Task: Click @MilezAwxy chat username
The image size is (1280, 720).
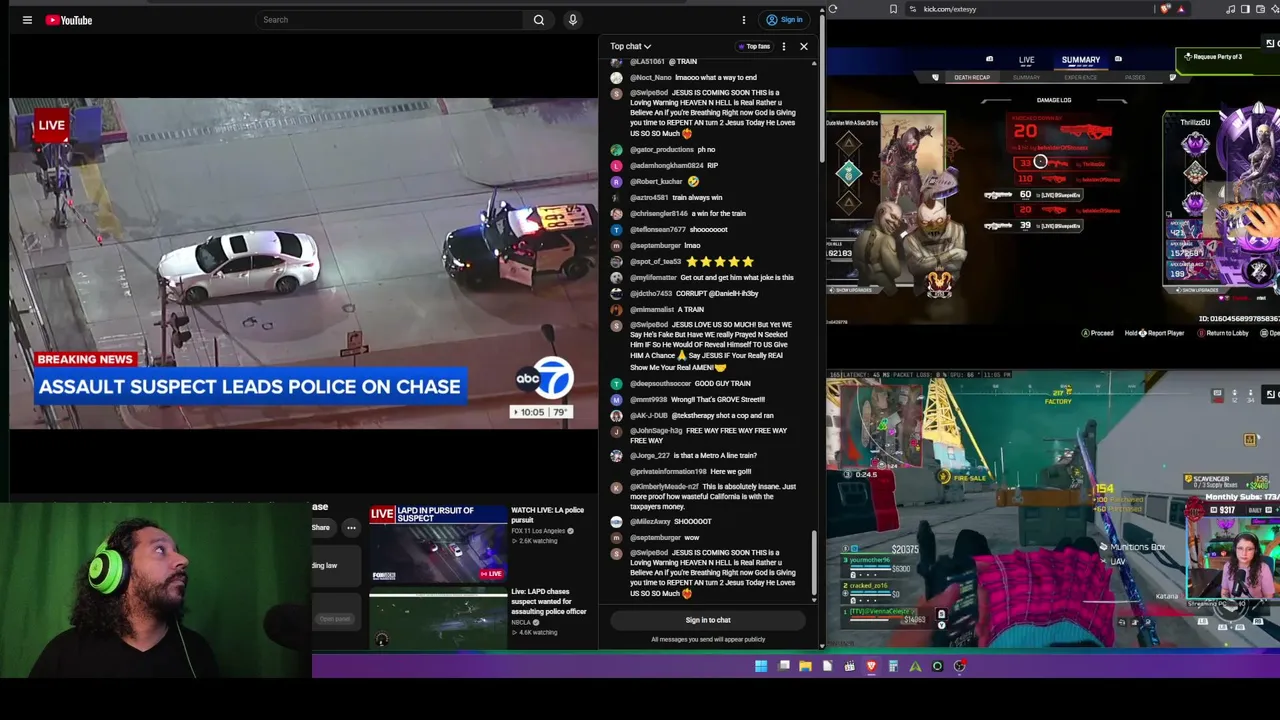Action: click(650, 522)
